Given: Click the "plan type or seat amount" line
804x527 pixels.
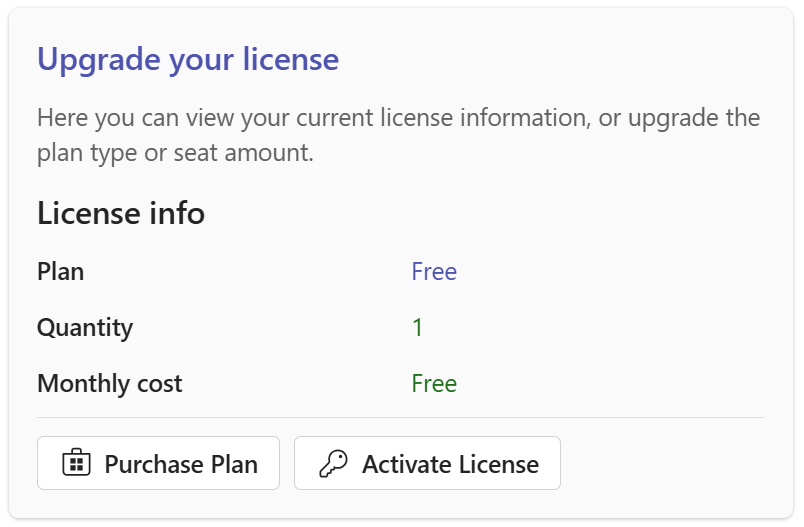Looking at the screenshot, I should pyautogui.click(x=175, y=155).
